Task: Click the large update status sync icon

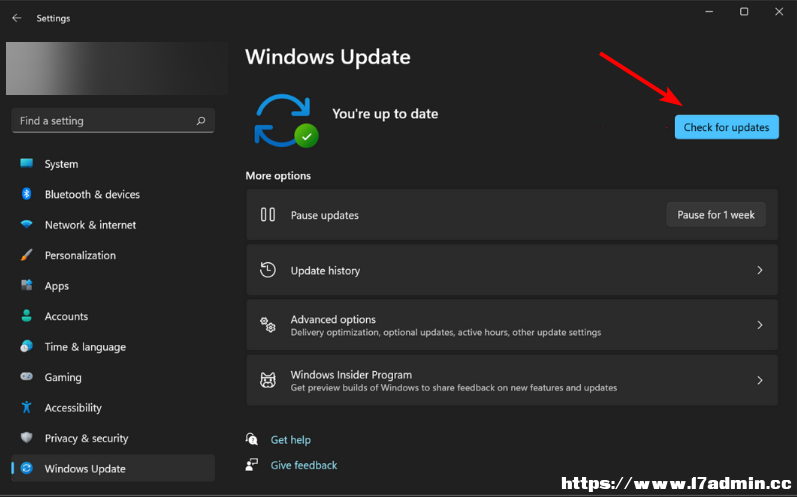Action: [286, 121]
